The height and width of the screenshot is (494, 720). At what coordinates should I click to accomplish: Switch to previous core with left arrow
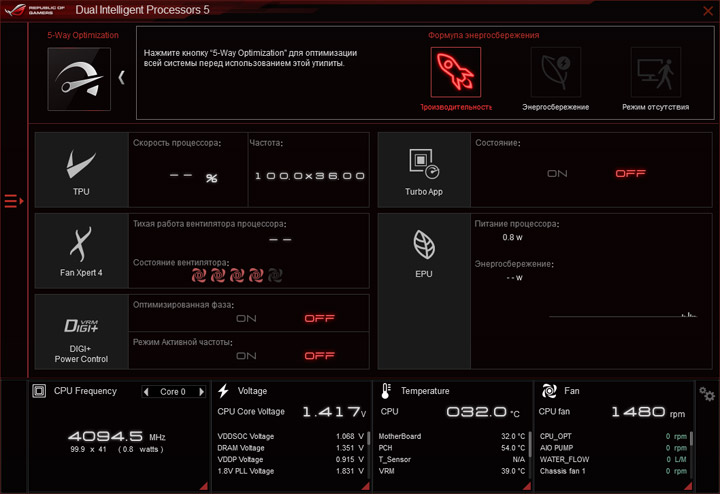coord(146,392)
